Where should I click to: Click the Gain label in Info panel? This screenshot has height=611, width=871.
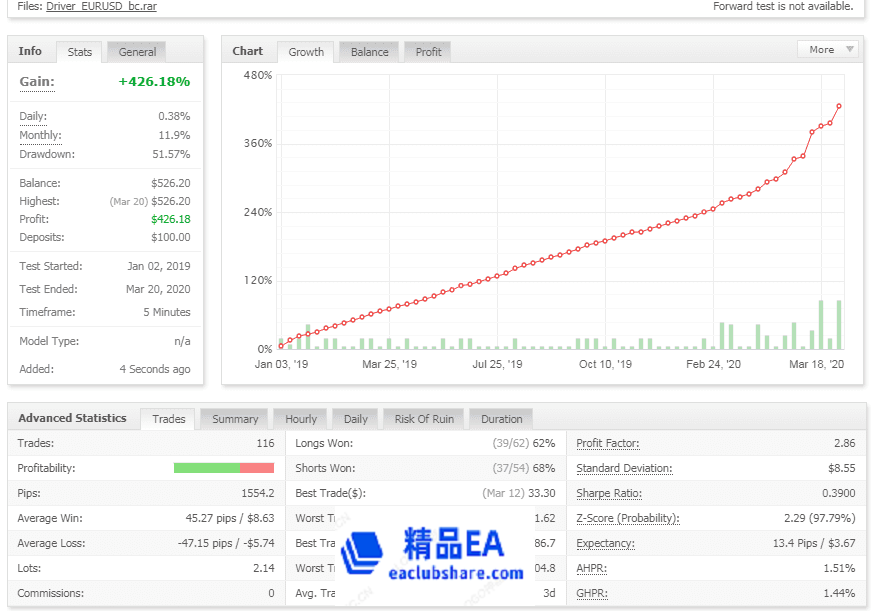pyautogui.click(x=37, y=82)
